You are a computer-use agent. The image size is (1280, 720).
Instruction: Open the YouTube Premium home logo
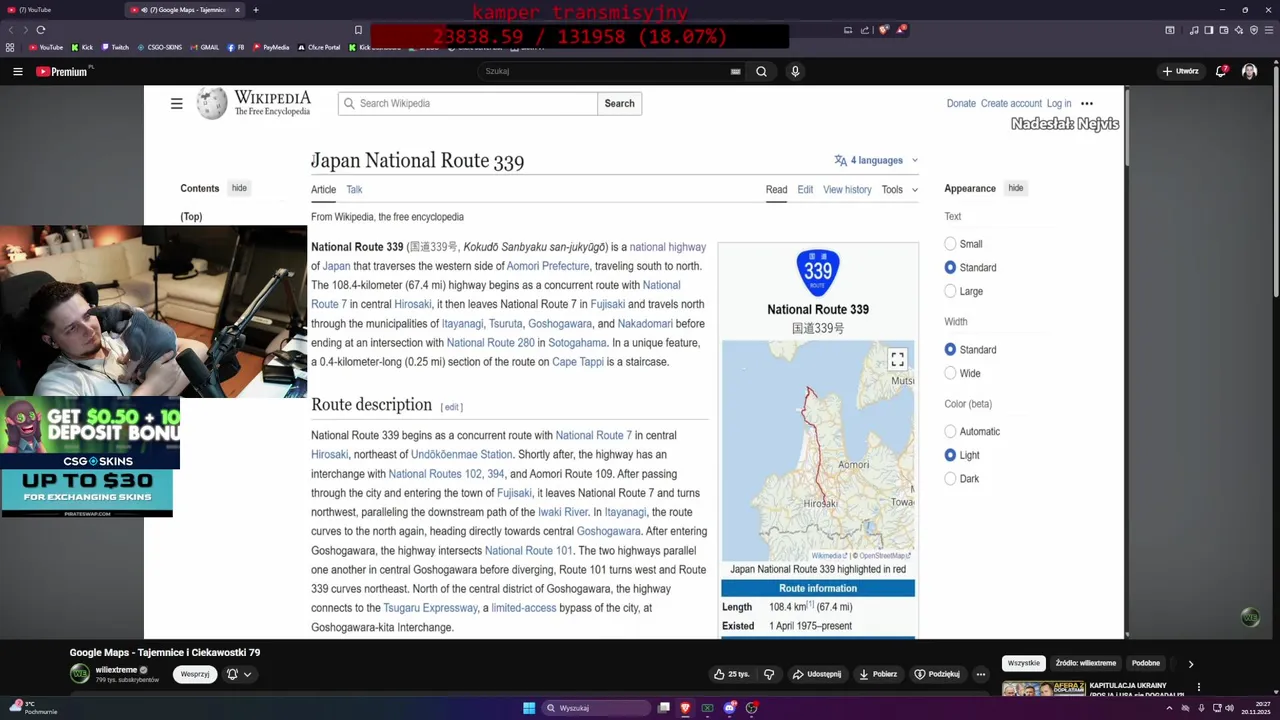(62, 71)
